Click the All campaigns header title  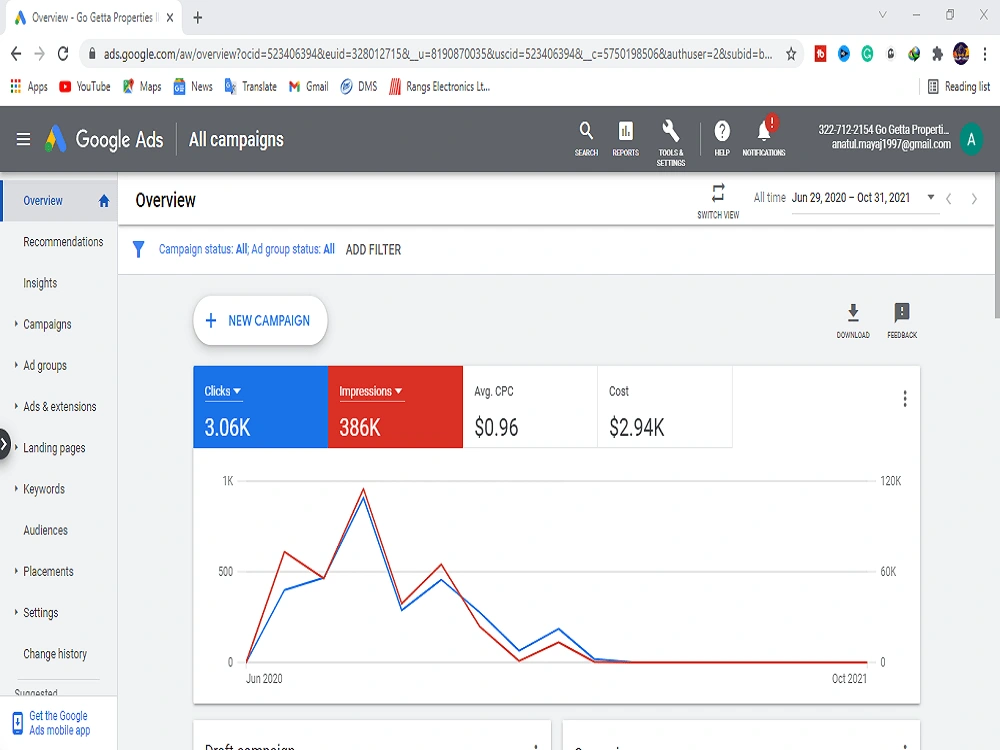[x=236, y=139]
